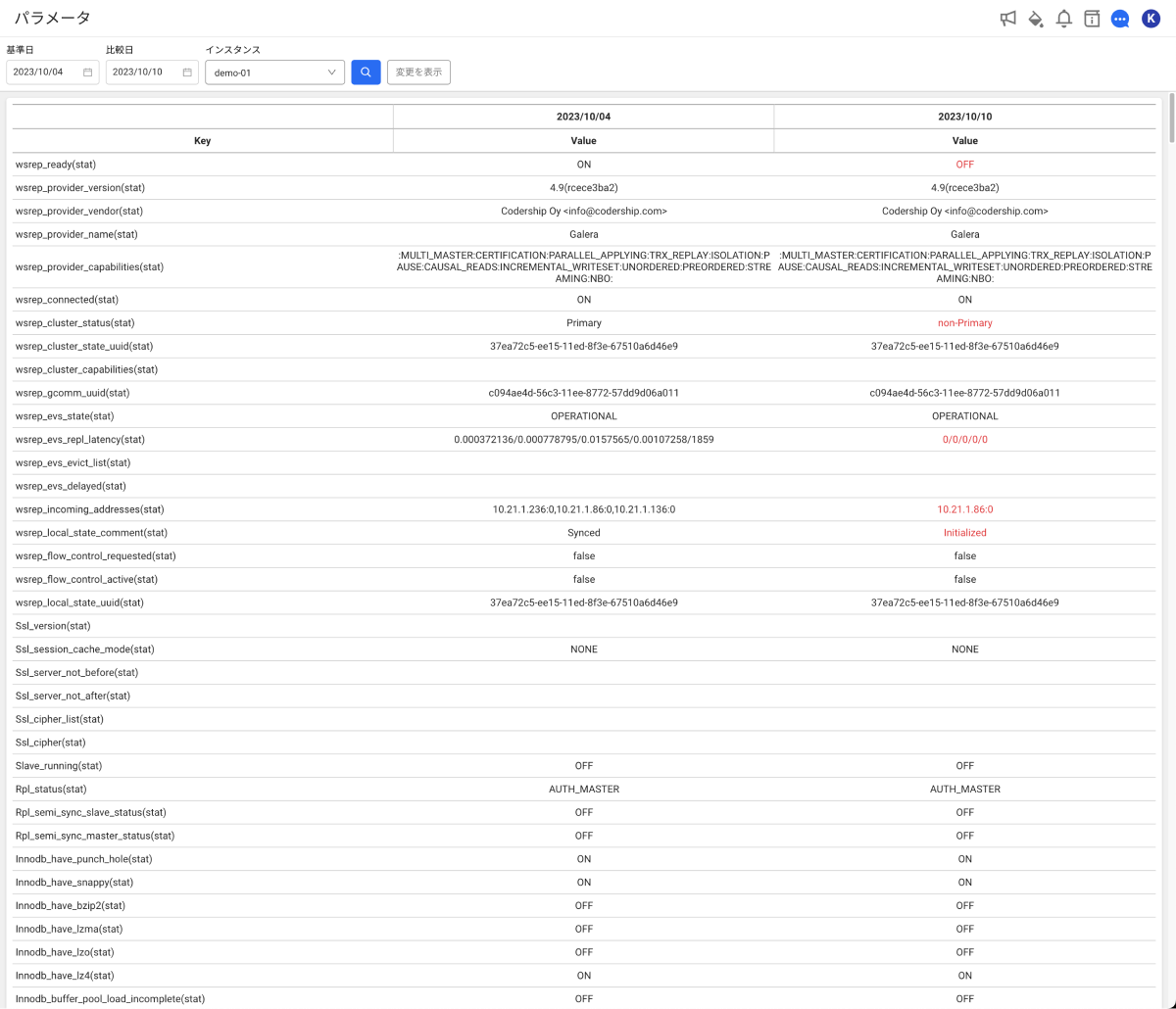Select wsrep_cluster_capabilities(stat) key
The width and height of the screenshot is (1176, 1009).
tap(86, 370)
